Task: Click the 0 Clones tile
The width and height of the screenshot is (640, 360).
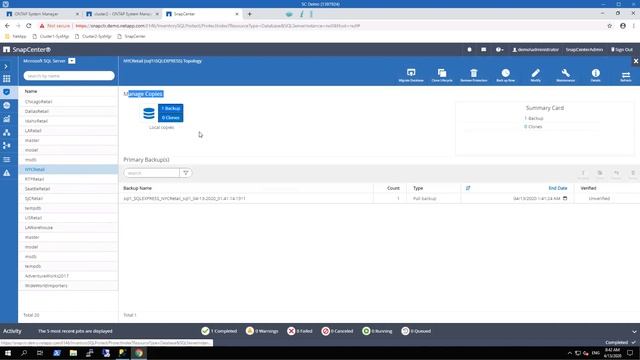Action: (x=171, y=118)
